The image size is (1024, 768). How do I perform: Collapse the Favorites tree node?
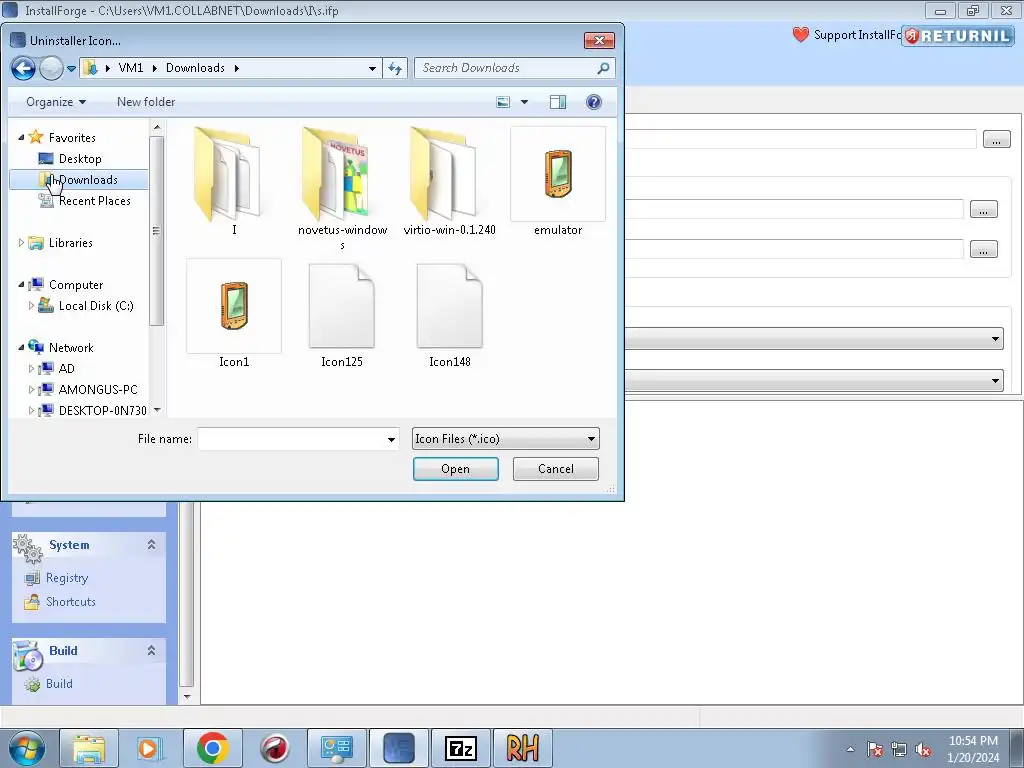point(21,138)
